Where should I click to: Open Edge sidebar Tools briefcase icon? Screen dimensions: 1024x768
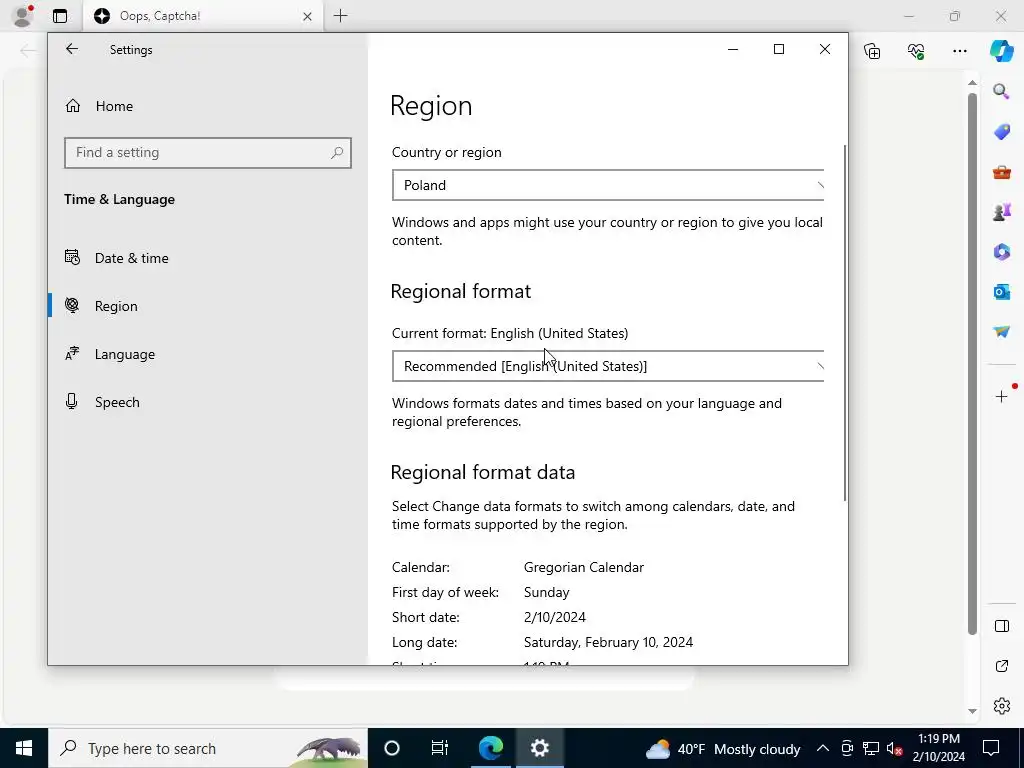tap(1001, 172)
